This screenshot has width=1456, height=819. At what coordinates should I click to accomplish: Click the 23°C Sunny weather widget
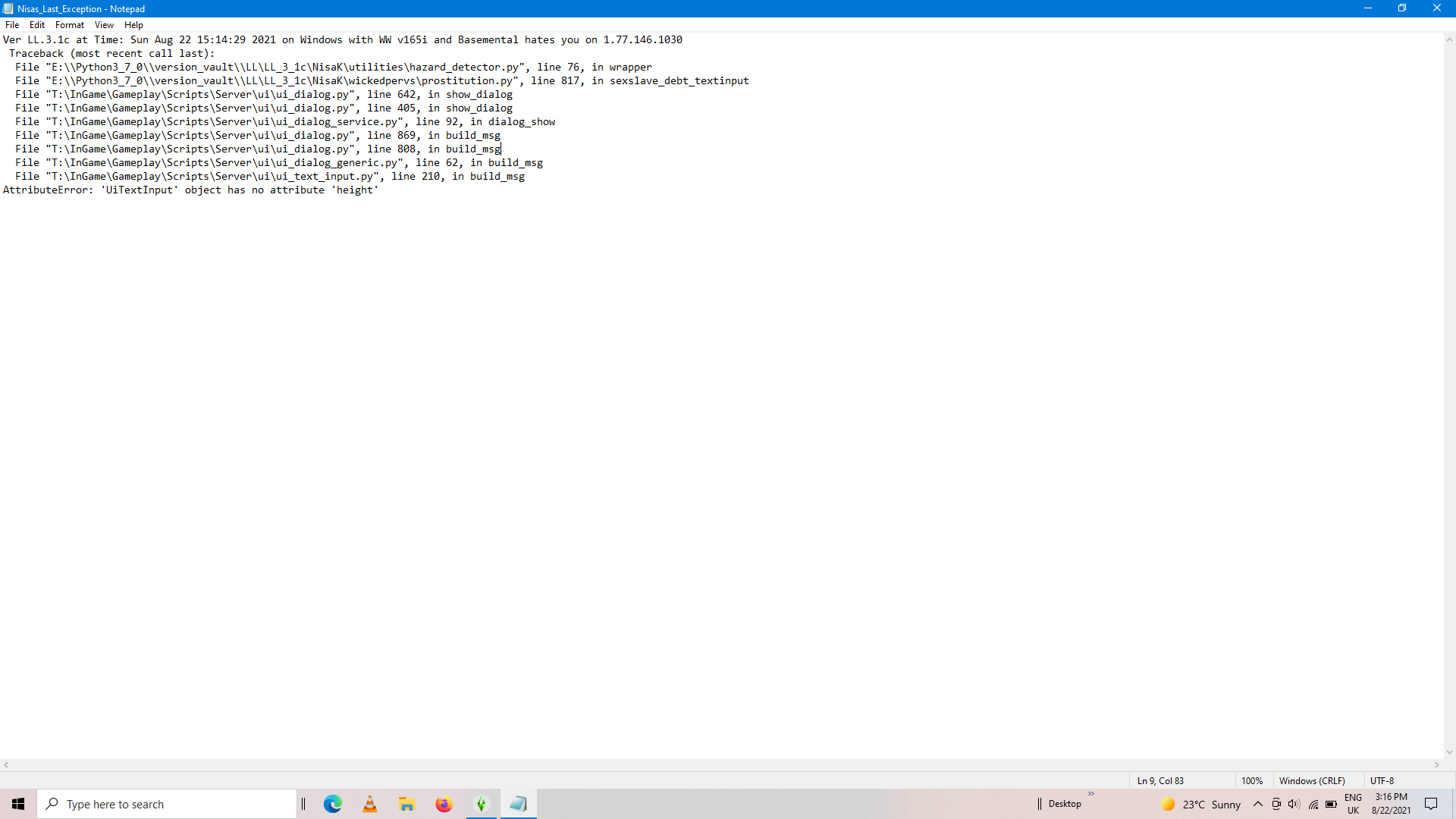pyautogui.click(x=1201, y=804)
